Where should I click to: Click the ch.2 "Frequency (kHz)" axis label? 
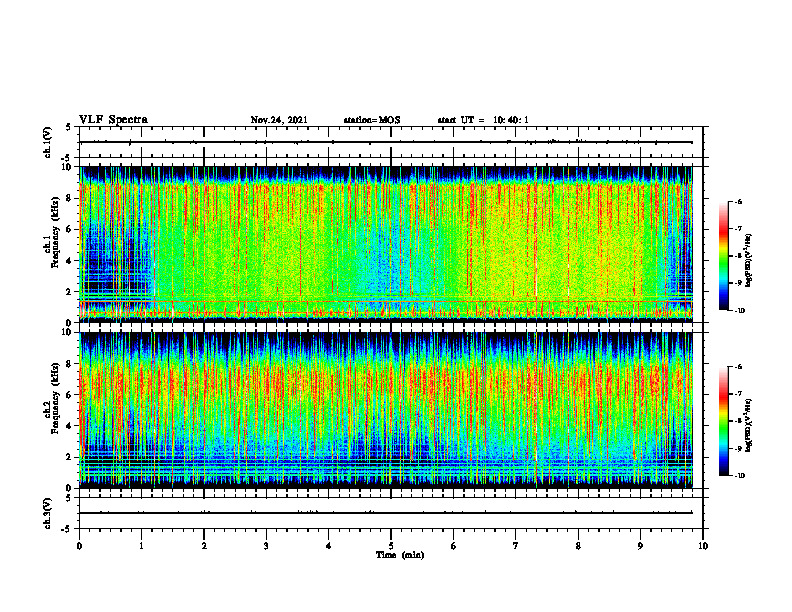point(55,398)
